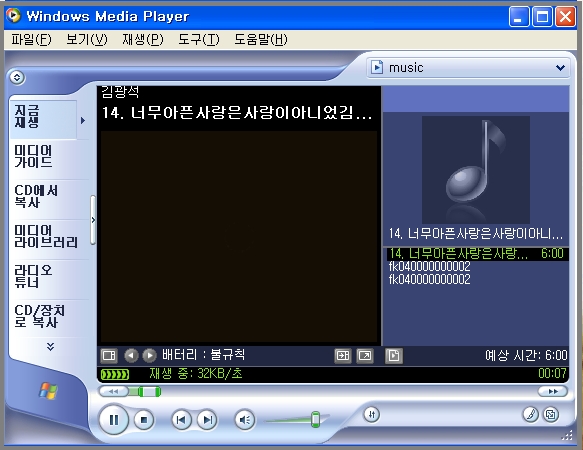This screenshot has width=583, height=450.
Task: Close the Windows Media Player window
Action: (x=566, y=17)
